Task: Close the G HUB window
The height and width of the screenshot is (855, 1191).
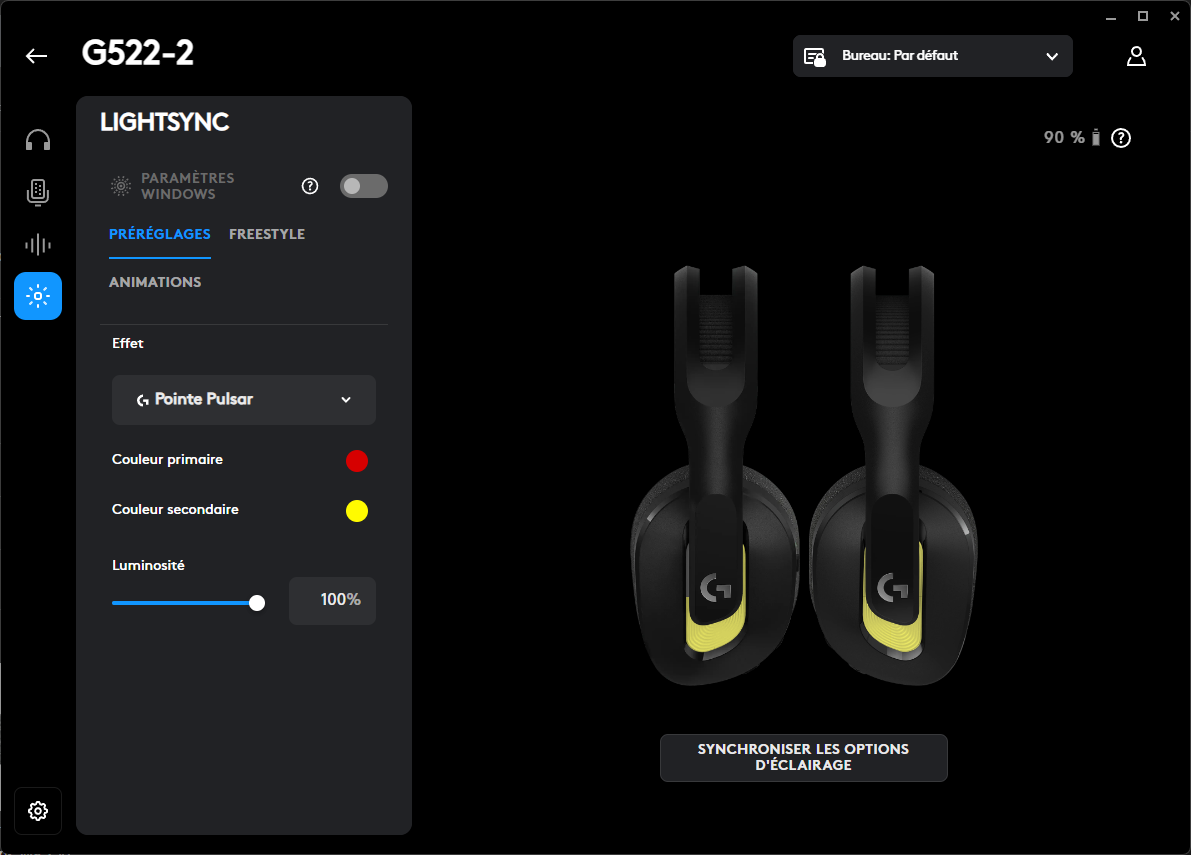Action: point(1174,17)
